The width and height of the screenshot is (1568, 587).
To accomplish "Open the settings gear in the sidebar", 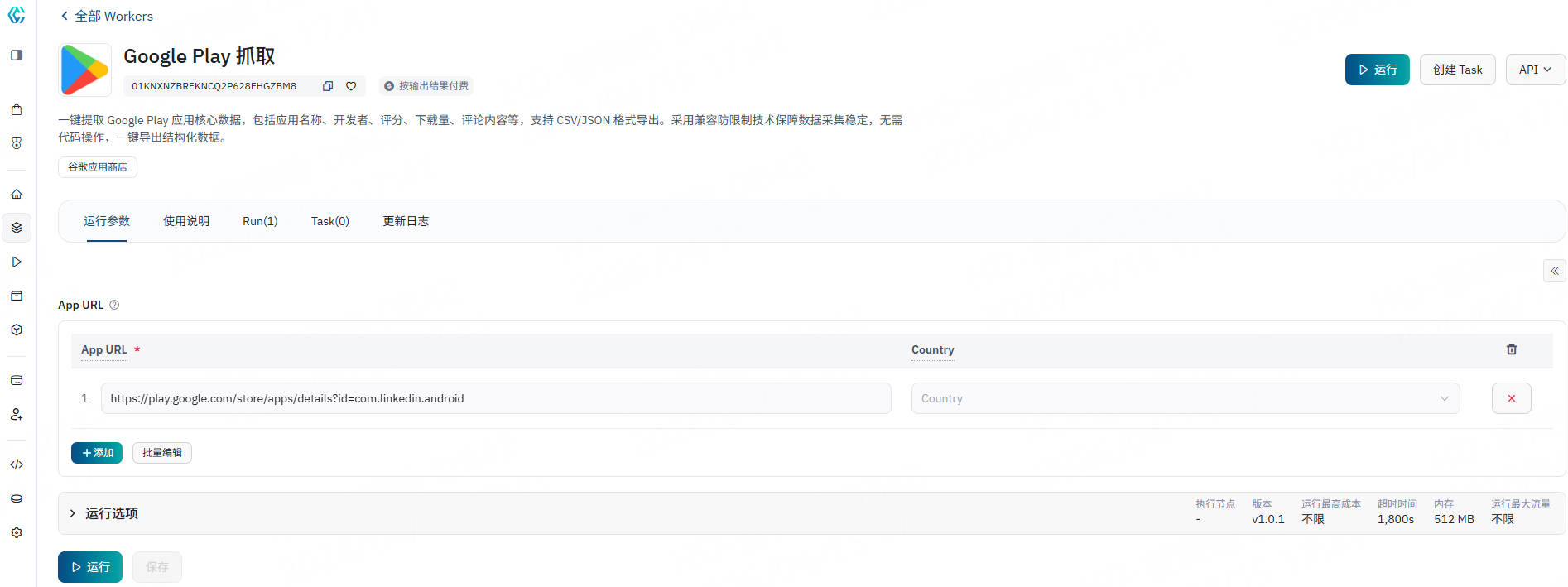I will [17, 532].
